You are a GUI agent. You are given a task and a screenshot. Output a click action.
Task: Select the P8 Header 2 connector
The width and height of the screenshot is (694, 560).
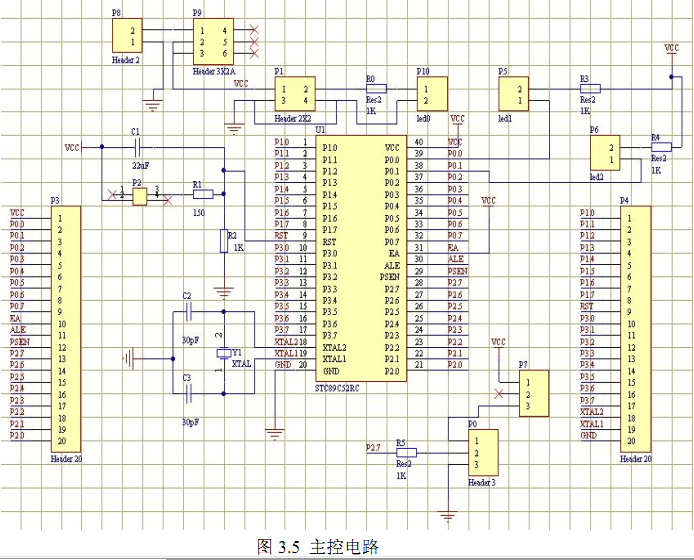127,35
